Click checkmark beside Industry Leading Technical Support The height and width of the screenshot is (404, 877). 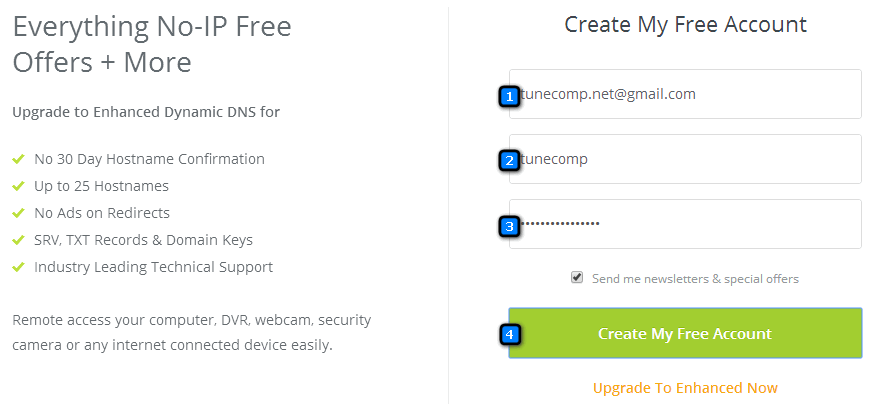18,267
